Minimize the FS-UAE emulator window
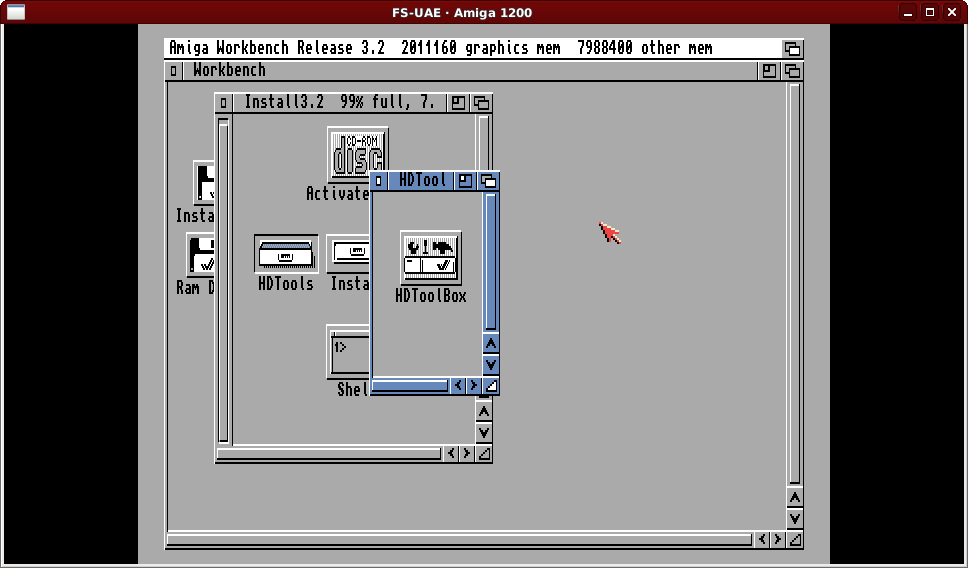The image size is (968, 568). point(908,12)
